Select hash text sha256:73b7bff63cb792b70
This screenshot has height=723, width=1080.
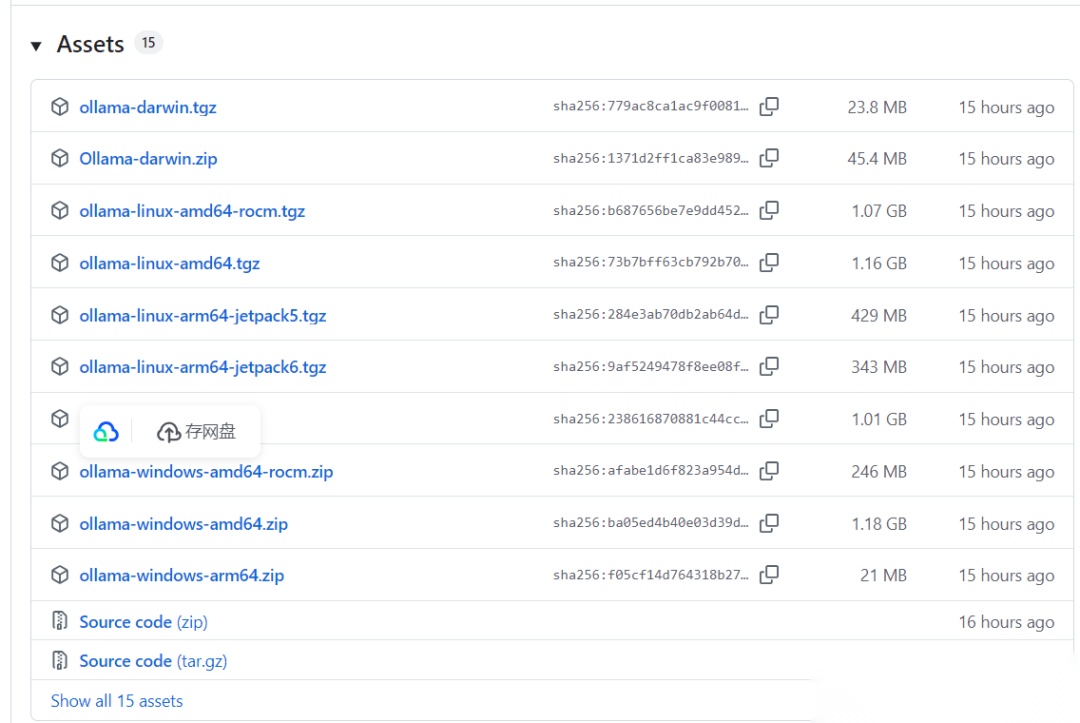tap(650, 262)
